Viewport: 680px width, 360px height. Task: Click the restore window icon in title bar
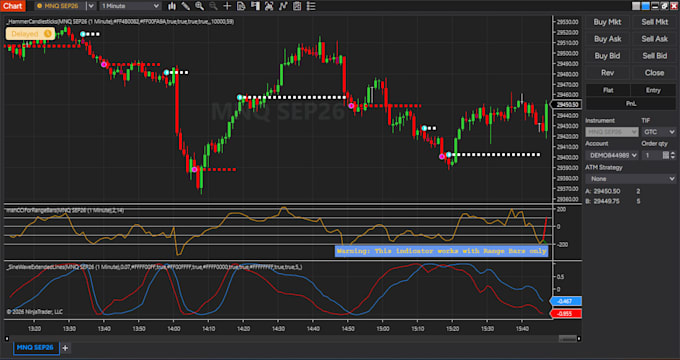[665, 6]
